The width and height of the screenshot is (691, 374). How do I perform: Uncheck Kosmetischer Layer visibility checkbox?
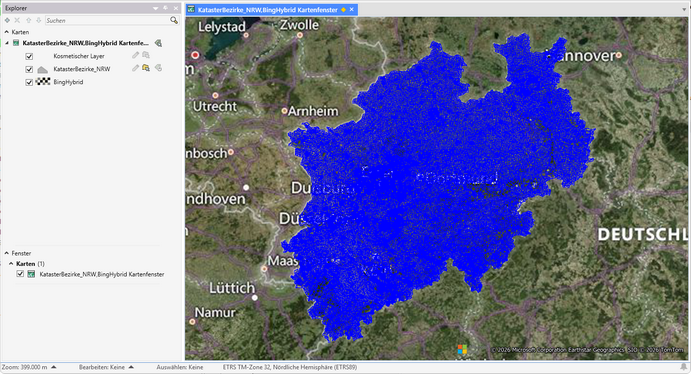(x=29, y=56)
